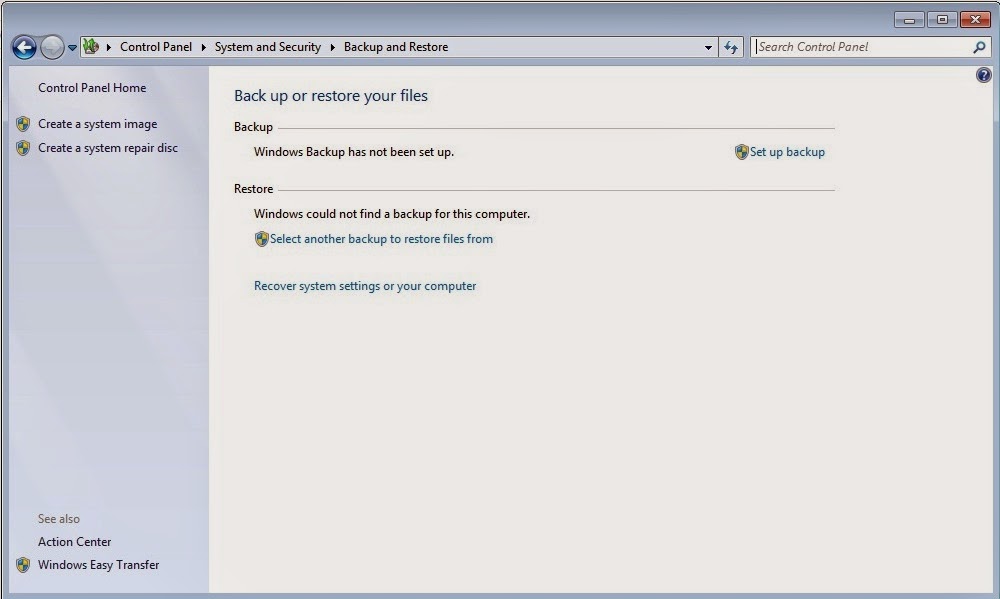This screenshot has height=599, width=1000.
Task: Click the Forward navigation arrow button
Action: point(52,47)
